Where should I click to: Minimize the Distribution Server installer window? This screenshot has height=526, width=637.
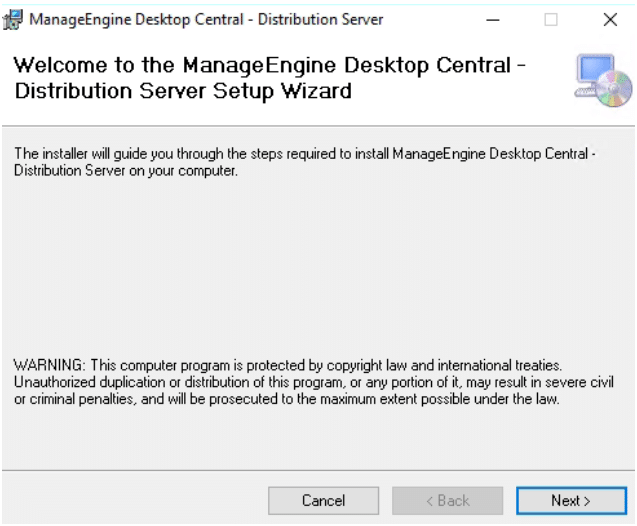(493, 19)
